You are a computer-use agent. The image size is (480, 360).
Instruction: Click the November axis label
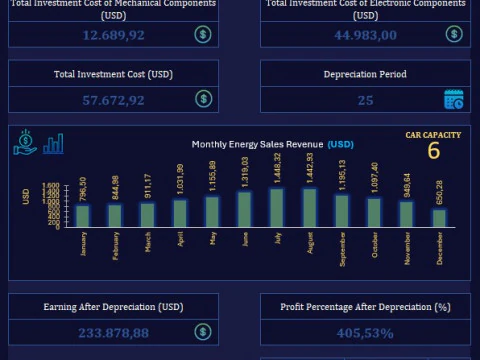coord(407,249)
